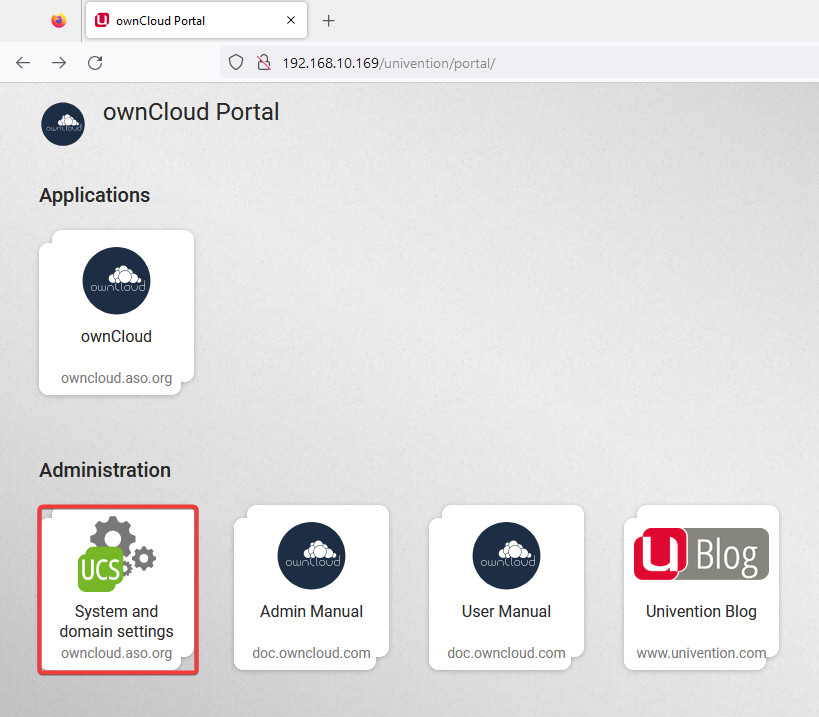Open a new tab with plus button
The image size is (819, 717).
pyautogui.click(x=328, y=20)
